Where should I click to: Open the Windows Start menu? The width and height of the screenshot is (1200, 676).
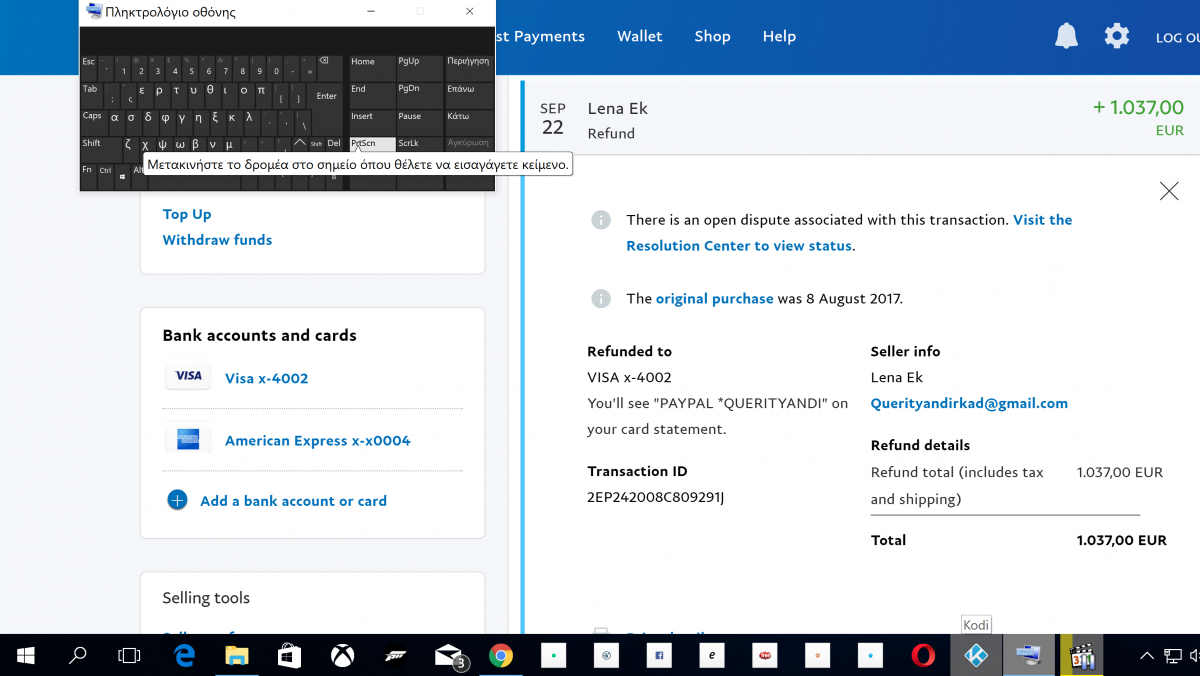[26, 655]
